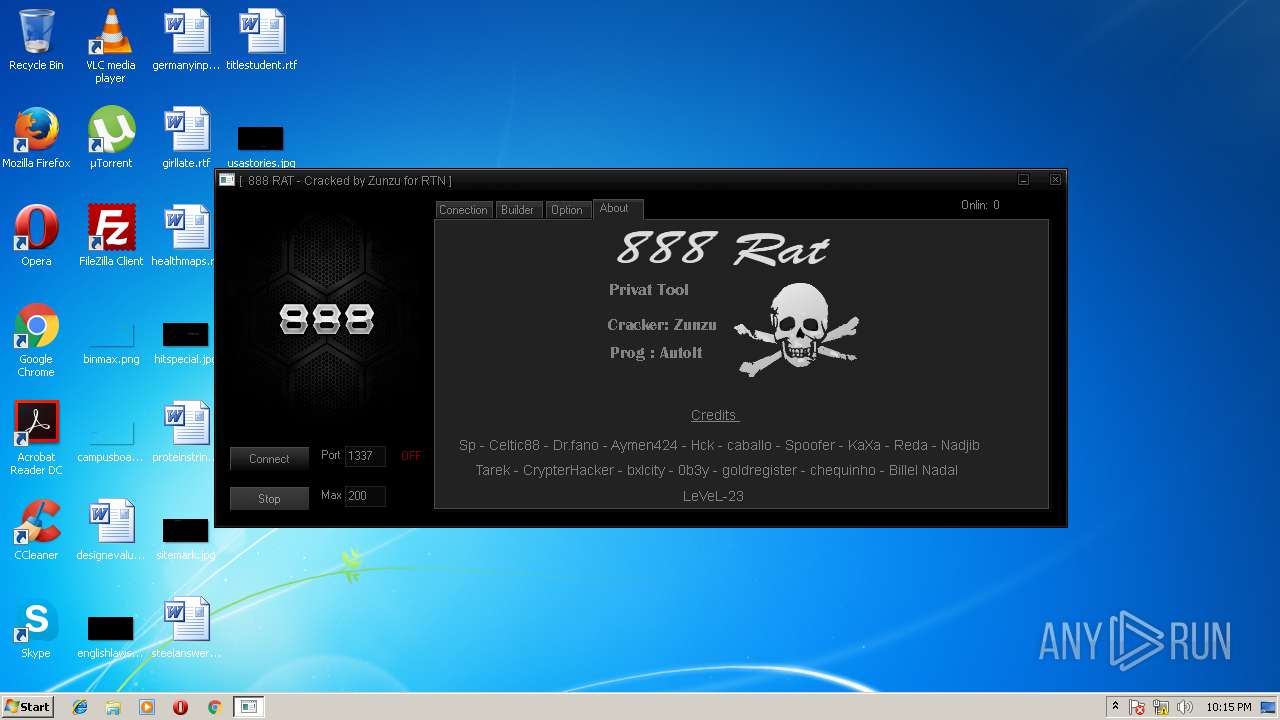Open µTorrent desktop shortcut
Screen dimensions: 1280x720
pyautogui.click(x=110, y=138)
